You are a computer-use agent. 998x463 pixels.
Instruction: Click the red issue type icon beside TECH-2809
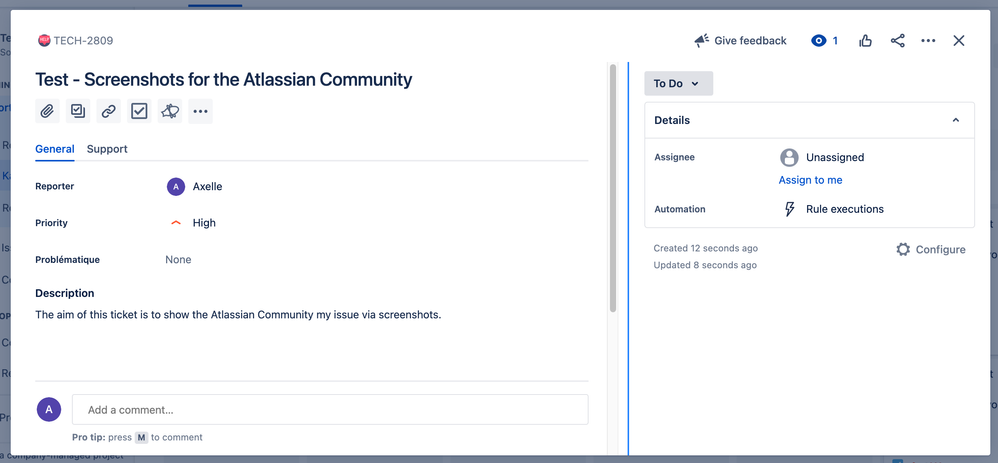click(44, 41)
